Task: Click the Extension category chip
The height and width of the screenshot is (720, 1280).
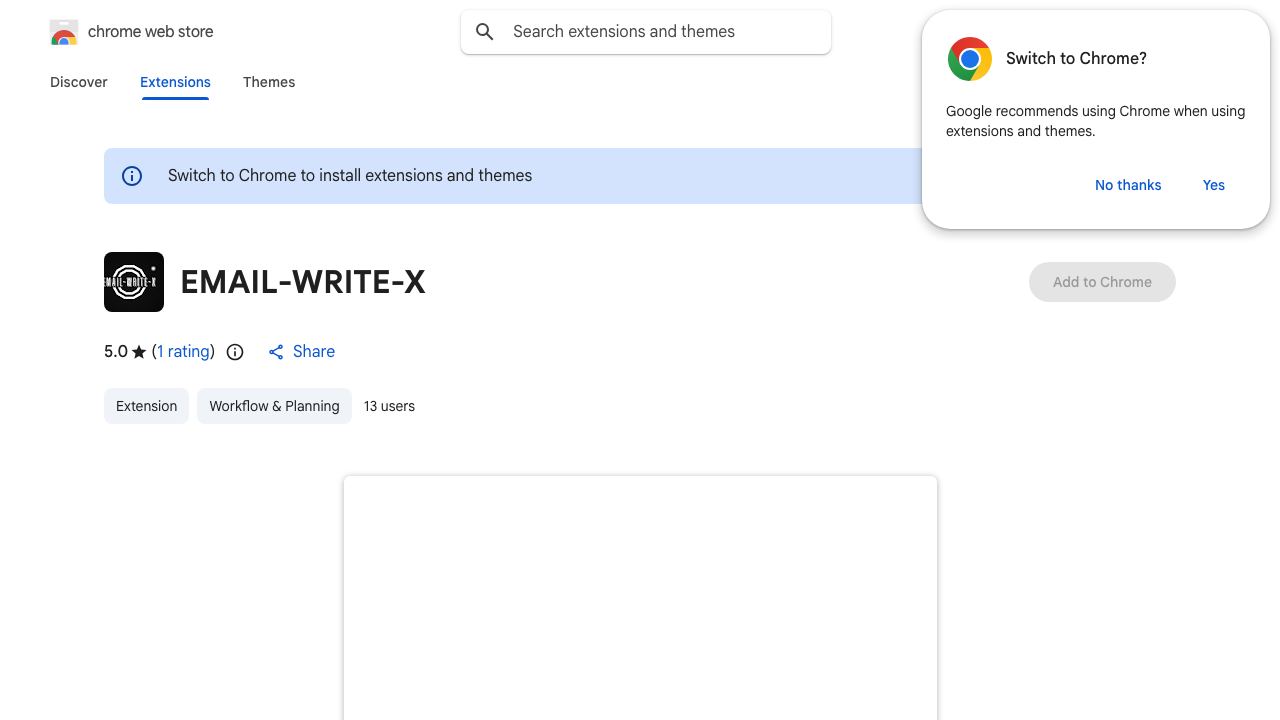Action: pos(146,406)
